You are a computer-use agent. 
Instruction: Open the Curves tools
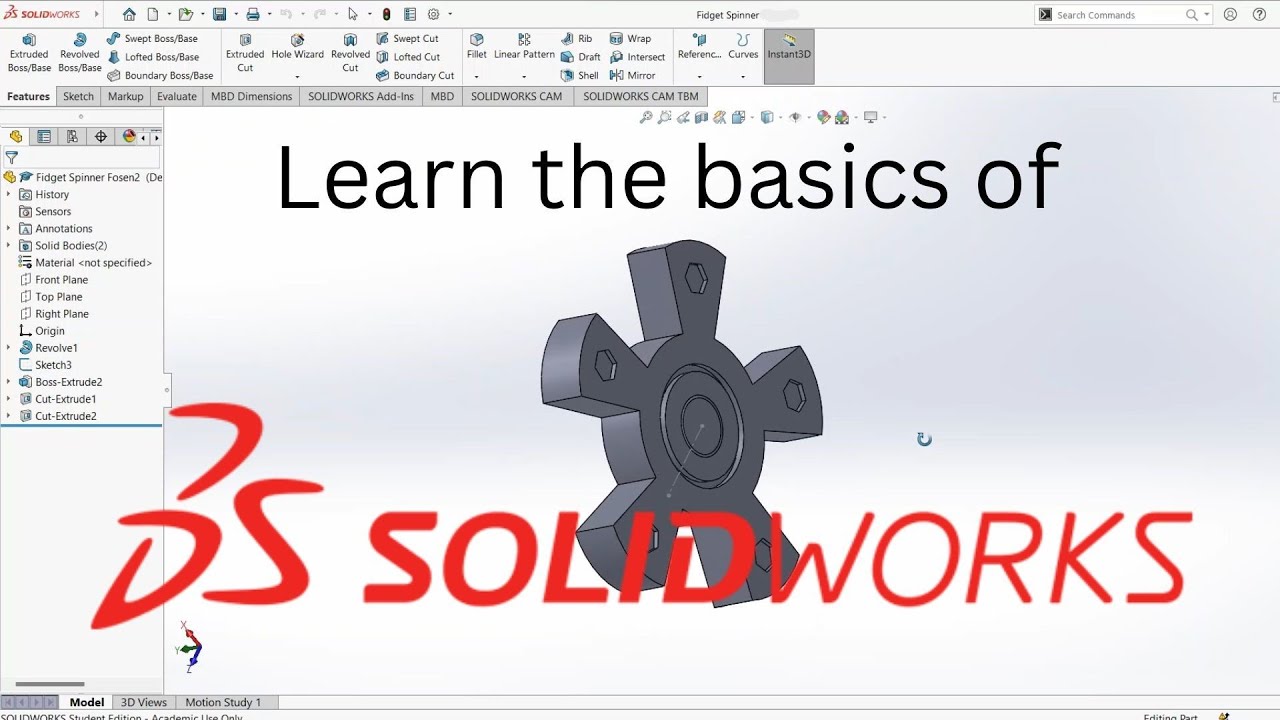coord(743,47)
